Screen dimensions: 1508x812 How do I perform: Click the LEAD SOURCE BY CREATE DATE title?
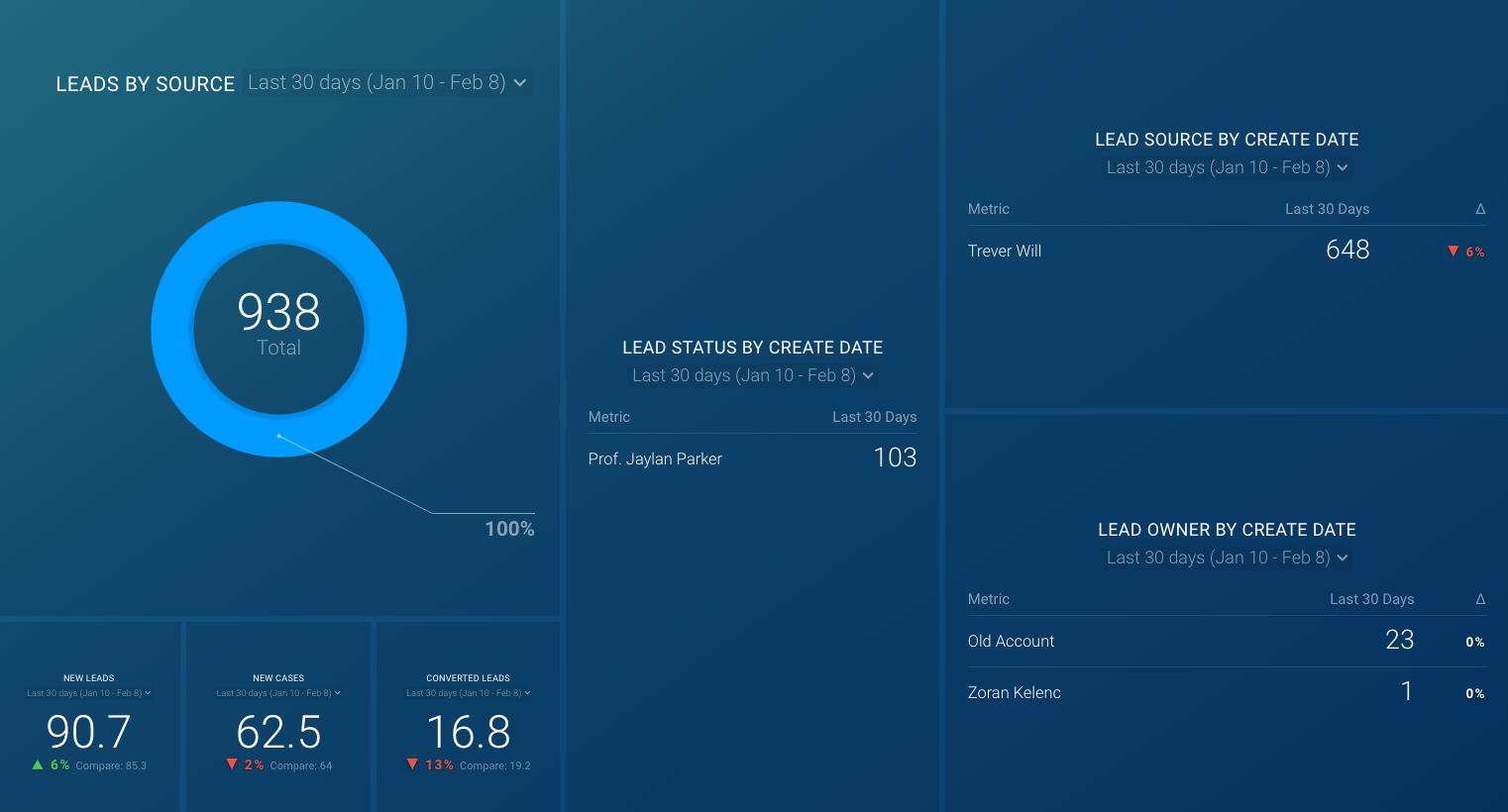point(1227,140)
